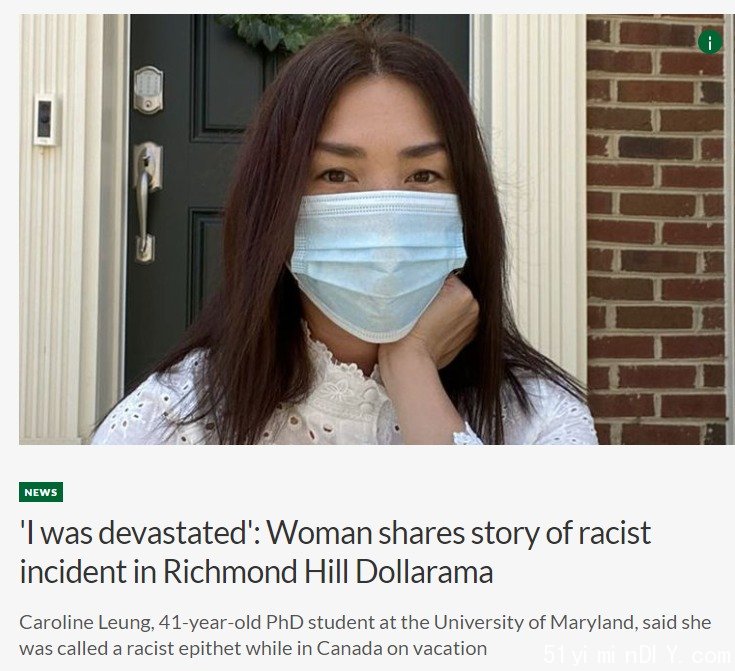Click the red brick wall in photo

pyautogui.click(x=656, y=230)
